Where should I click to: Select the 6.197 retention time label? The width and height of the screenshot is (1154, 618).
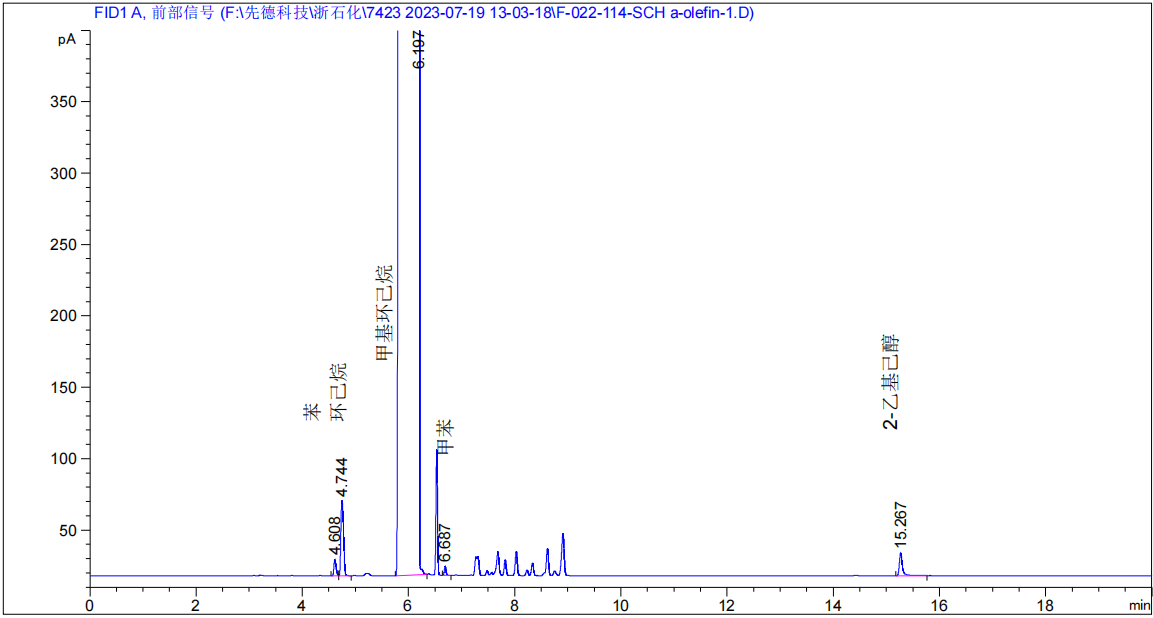coord(418,49)
